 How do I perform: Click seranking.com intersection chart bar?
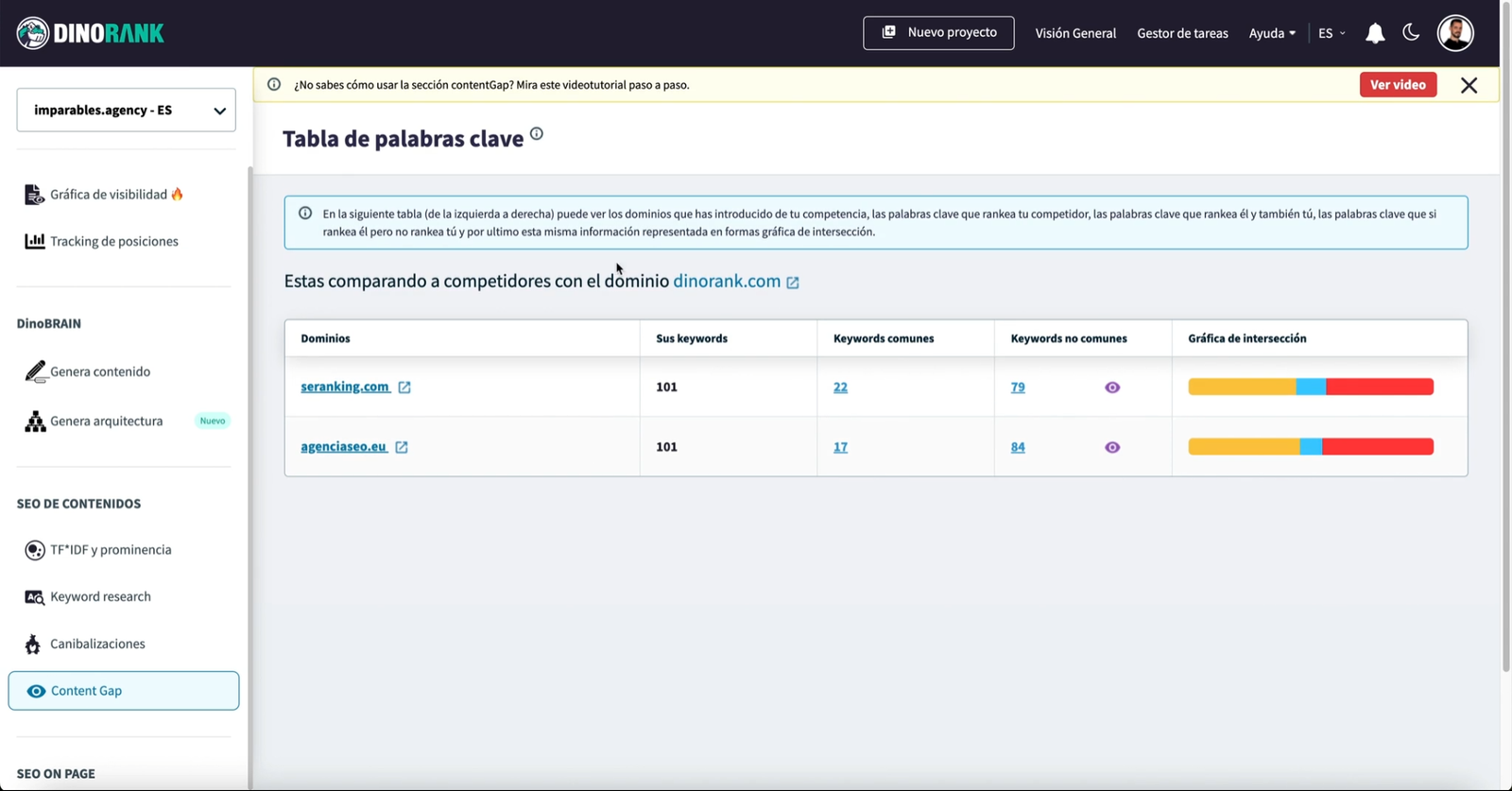pyautogui.click(x=1311, y=387)
